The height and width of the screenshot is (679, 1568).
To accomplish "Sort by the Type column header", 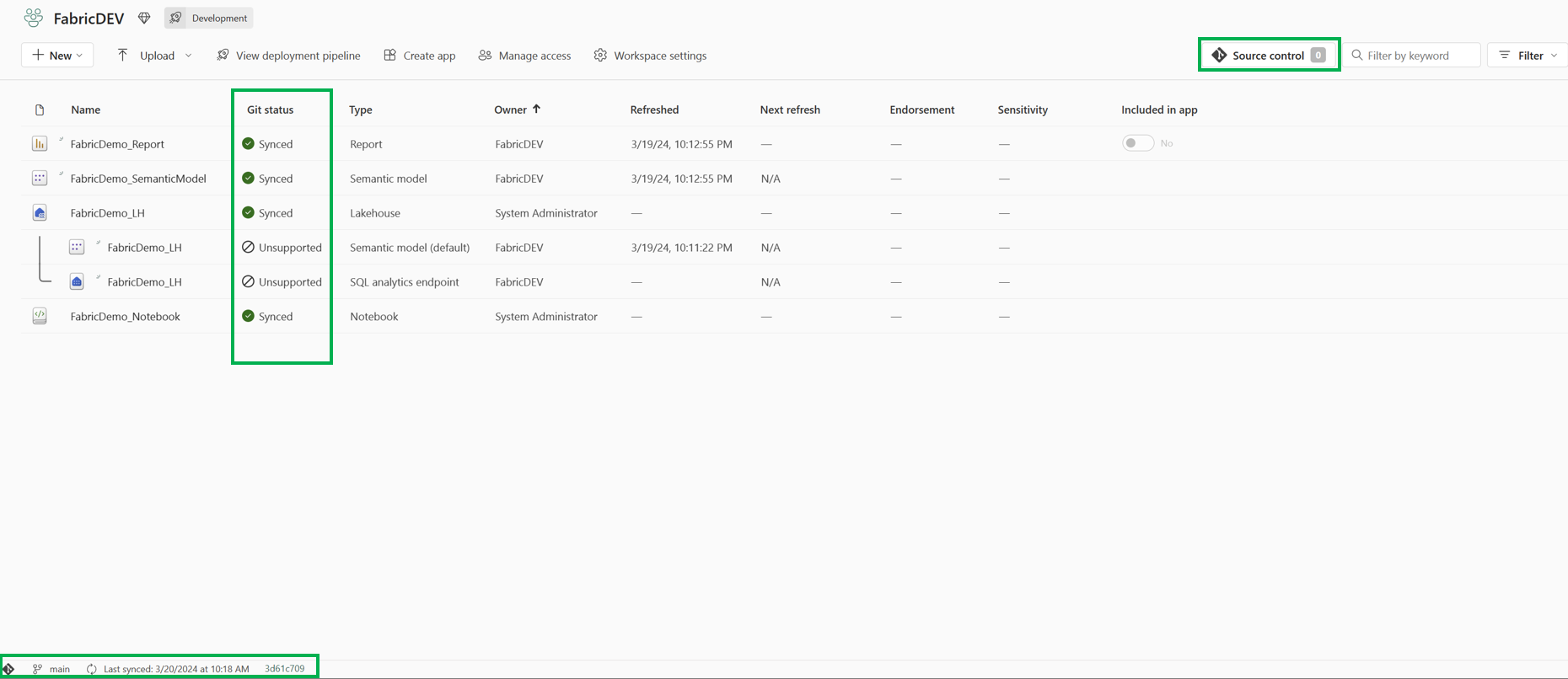I will tap(361, 110).
